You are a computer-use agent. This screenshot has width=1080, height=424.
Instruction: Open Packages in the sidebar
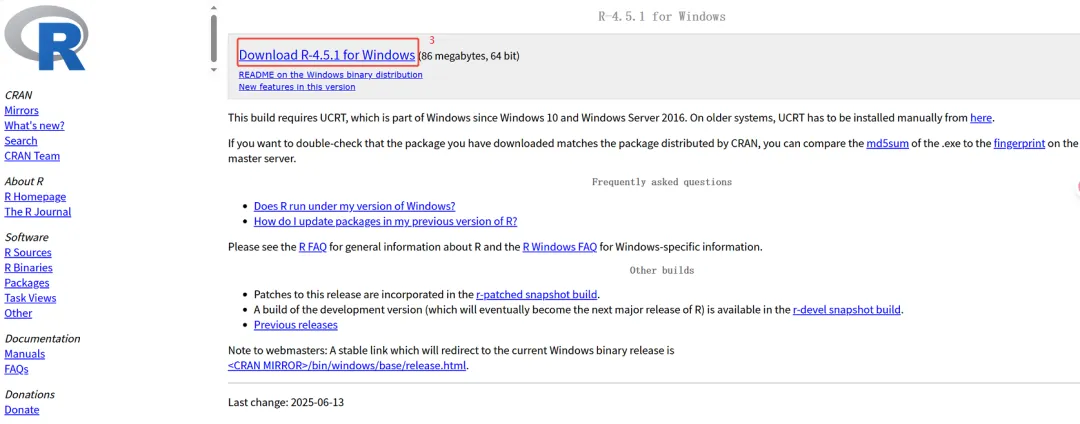coord(27,283)
